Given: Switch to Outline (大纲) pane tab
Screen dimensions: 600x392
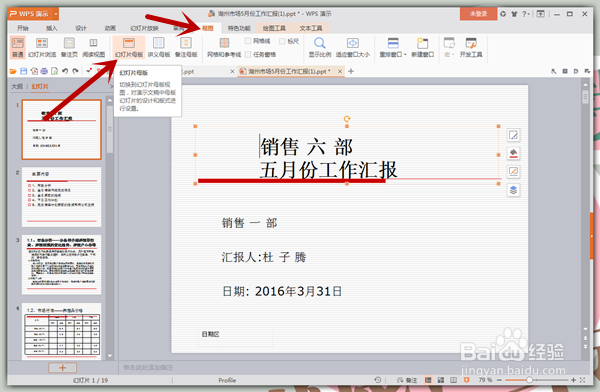Looking at the screenshot, I should tap(17, 87).
